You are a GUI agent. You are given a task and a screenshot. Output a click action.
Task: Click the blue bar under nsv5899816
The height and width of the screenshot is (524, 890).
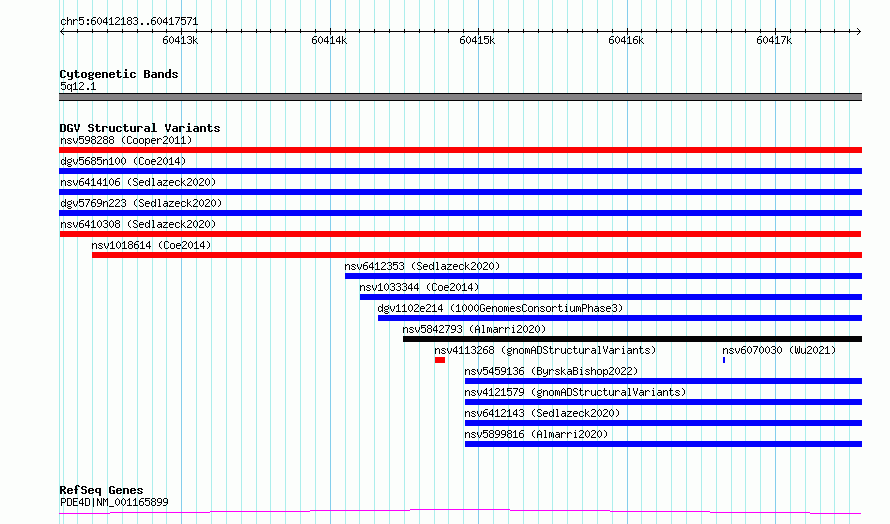tap(664, 444)
